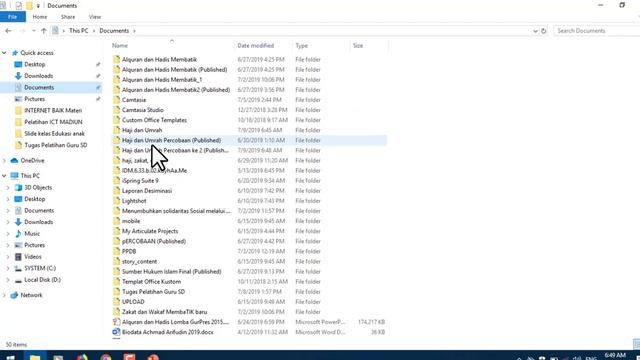Select Biodata Achmad Arifudin 2019.docx Word icon
Screen dimensions: 640x360
pyautogui.click(x=116, y=332)
